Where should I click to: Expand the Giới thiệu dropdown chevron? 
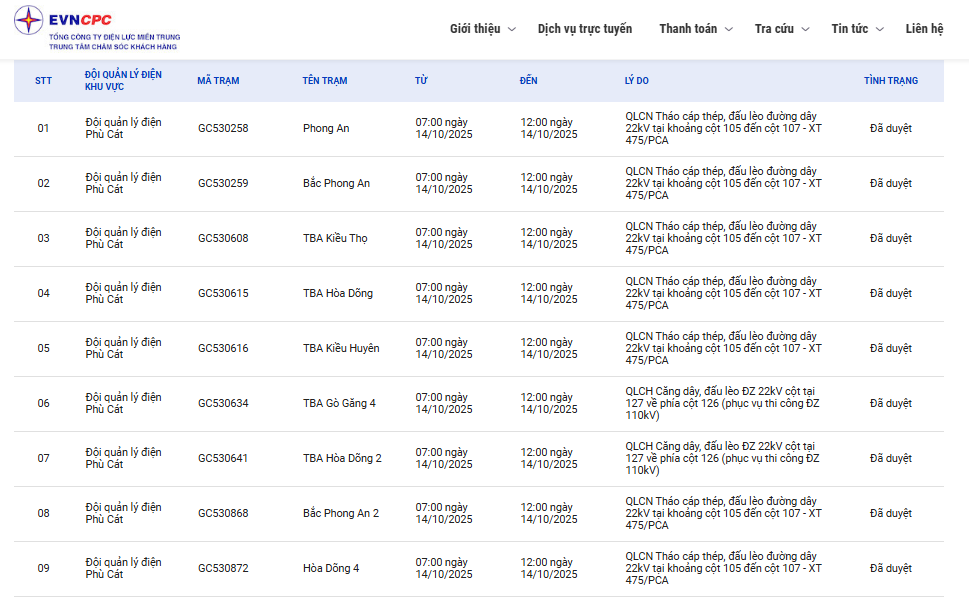coord(512,29)
